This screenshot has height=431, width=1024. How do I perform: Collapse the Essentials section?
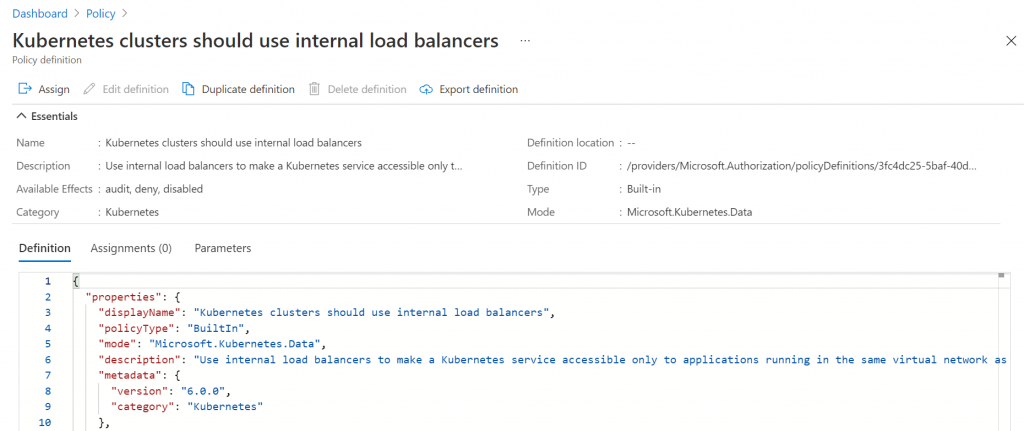point(22,116)
